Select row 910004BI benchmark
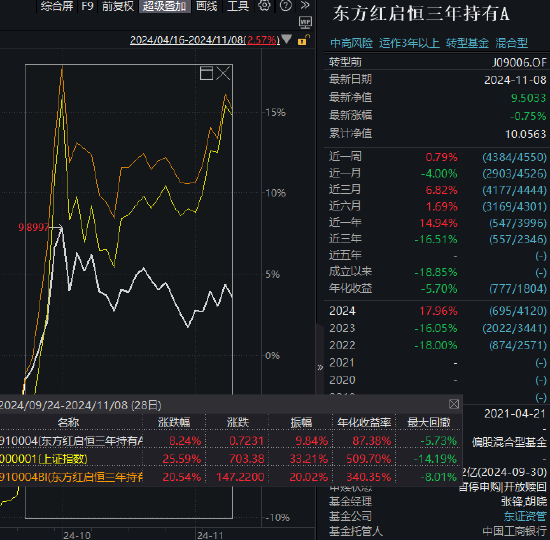The image size is (550, 540). (x=230, y=477)
